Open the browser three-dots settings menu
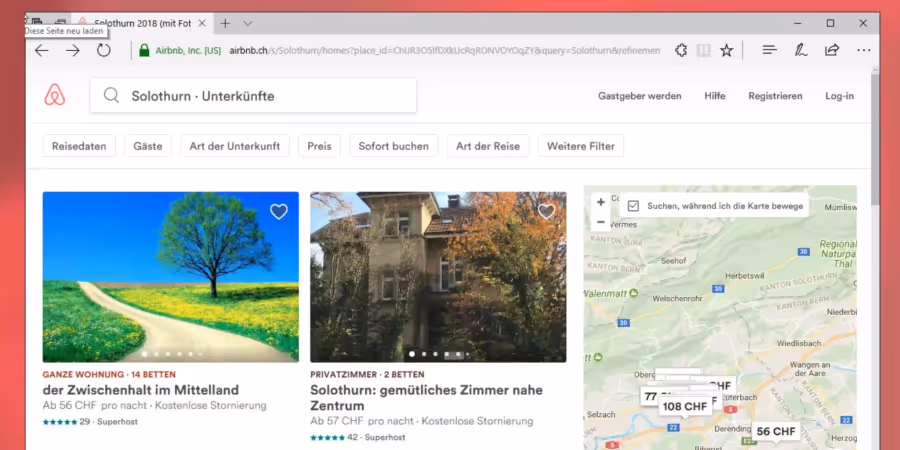900x450 pixels. click(x=863, y=51)
